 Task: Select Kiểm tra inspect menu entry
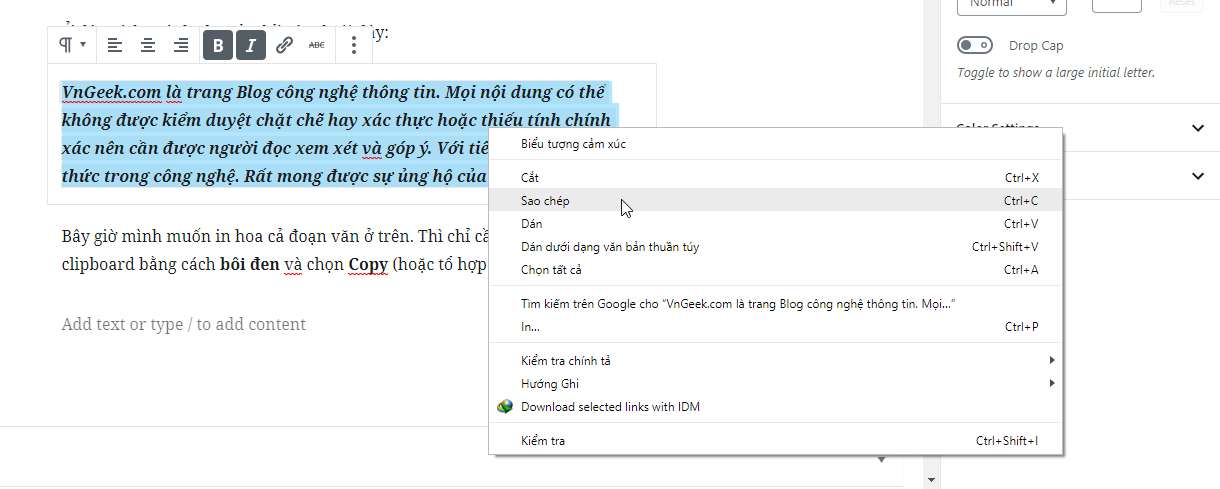click(776, 441)
